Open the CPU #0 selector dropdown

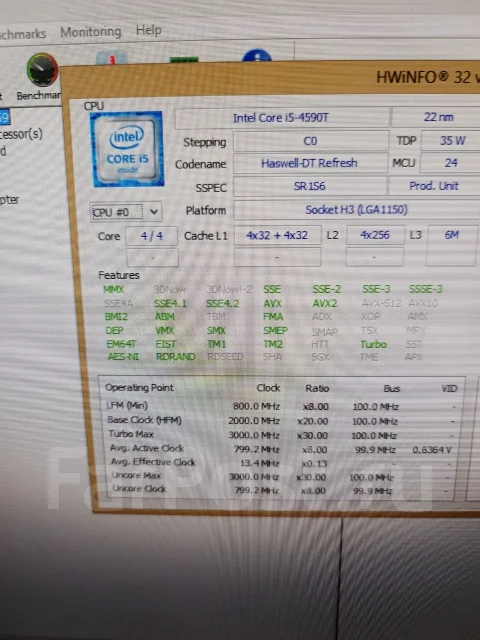126,212
